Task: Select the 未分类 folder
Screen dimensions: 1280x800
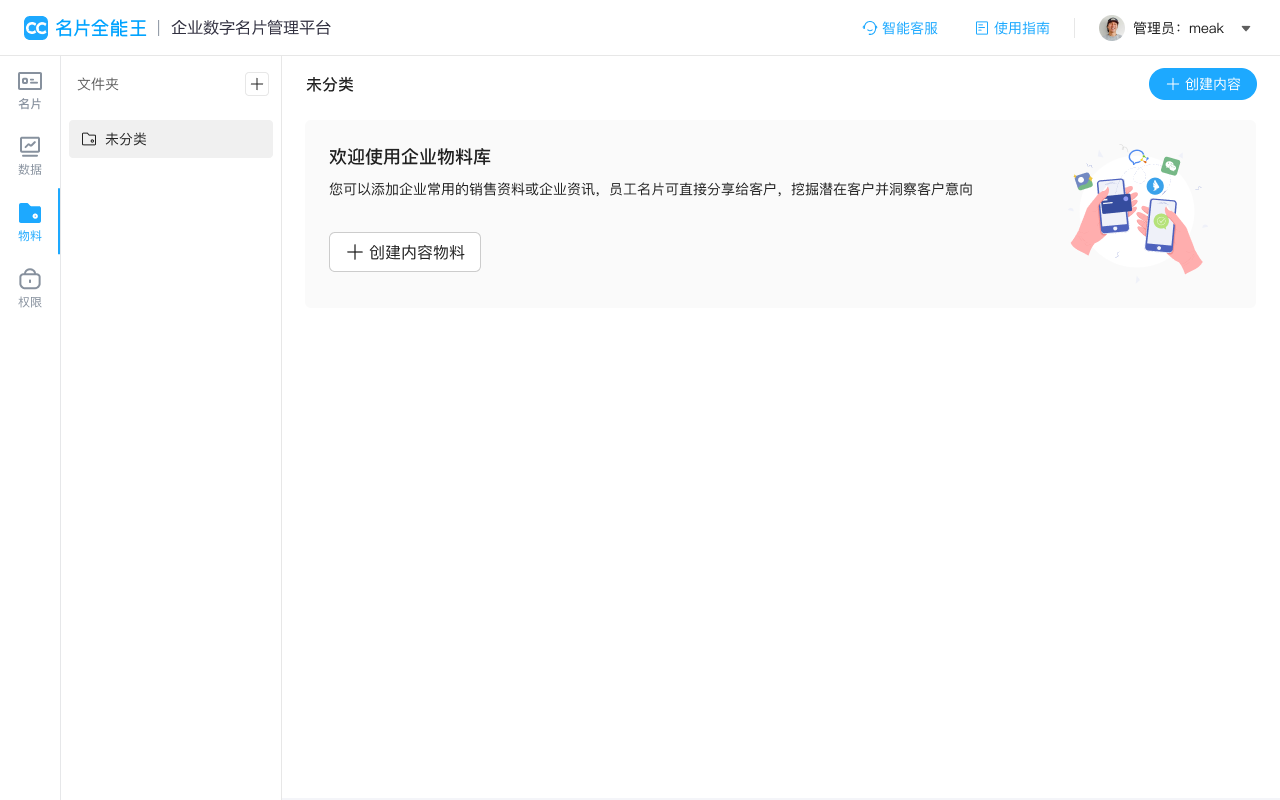Action: pyautogui.click(x=171, y=139)
